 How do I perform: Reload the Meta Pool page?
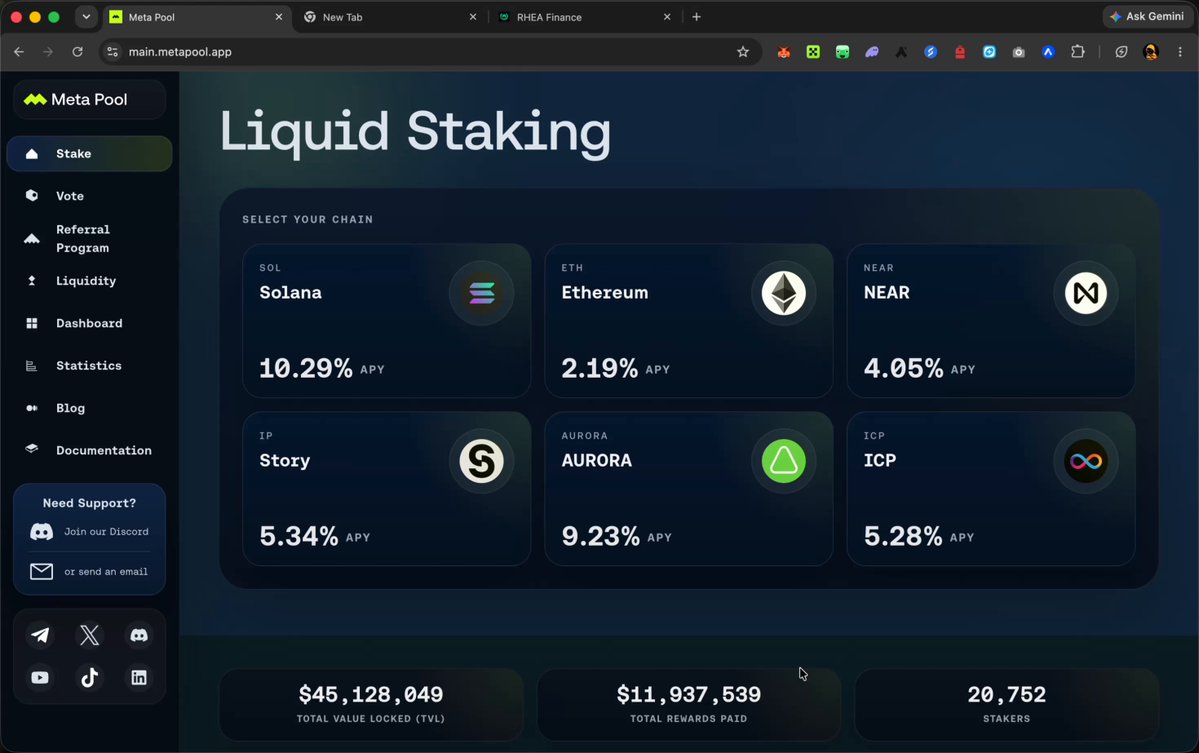coord(77,52)
